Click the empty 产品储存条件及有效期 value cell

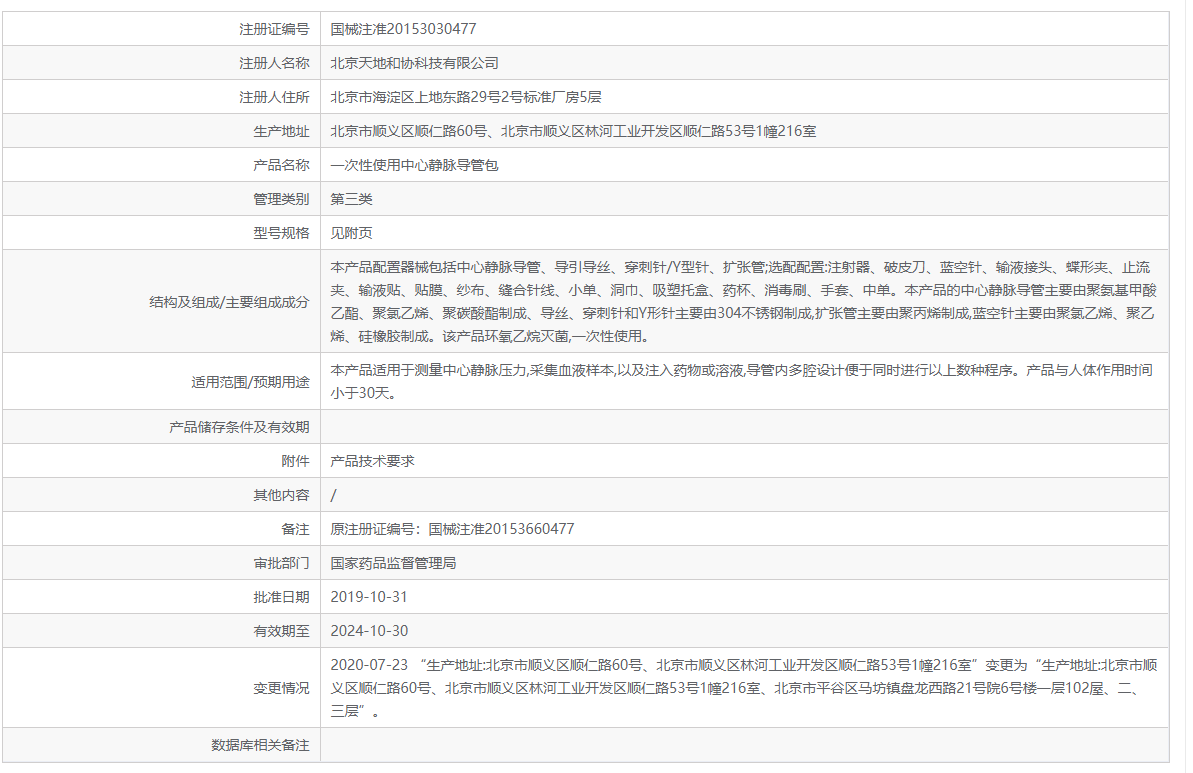coord(700,426)
